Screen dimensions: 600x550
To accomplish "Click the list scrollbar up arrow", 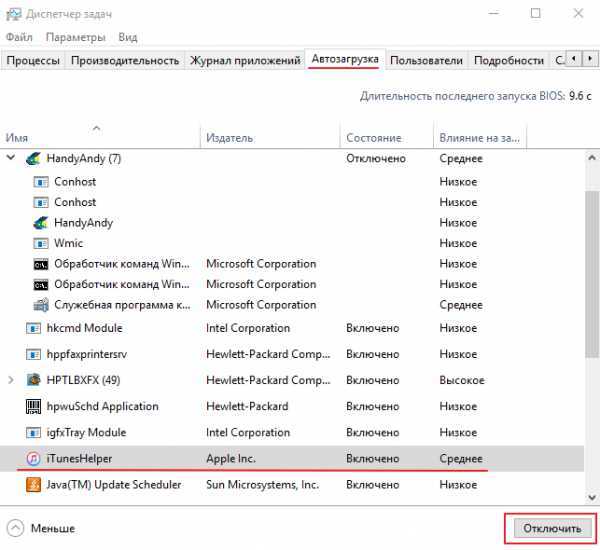I will click(x=592, y=158).
